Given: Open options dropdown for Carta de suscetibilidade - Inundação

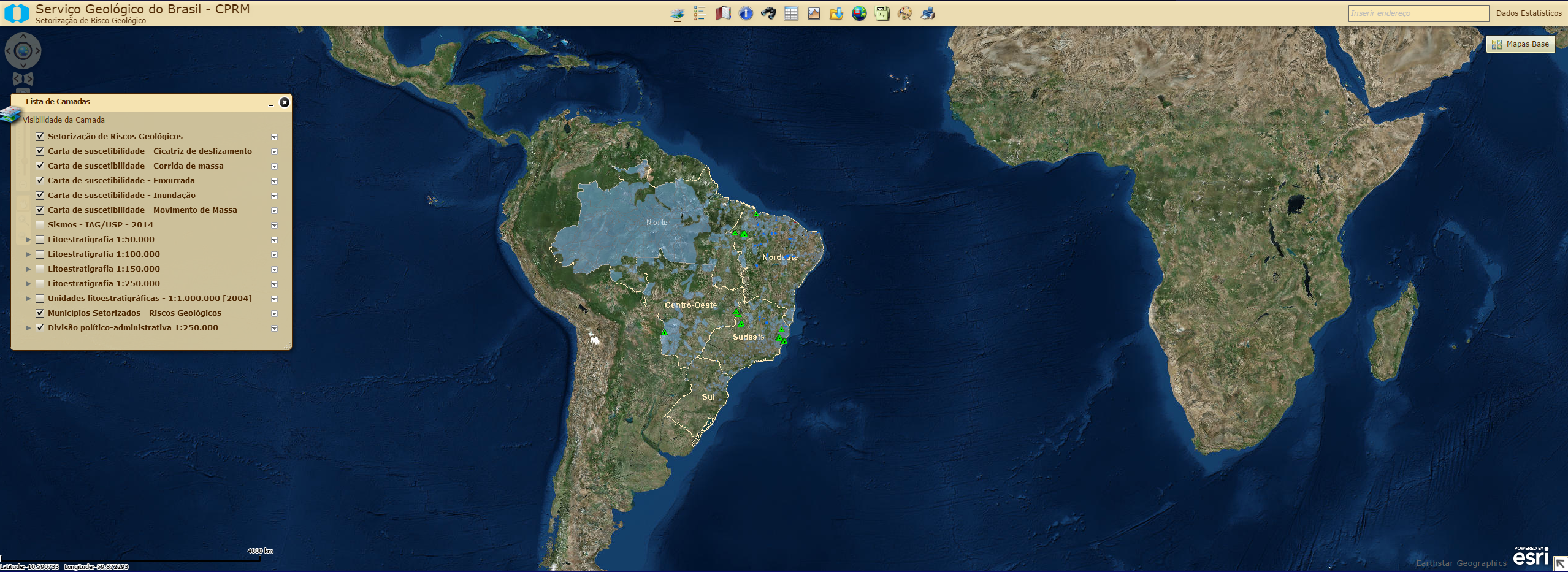Looking at the screenshot, I should (x=274, y=196).
